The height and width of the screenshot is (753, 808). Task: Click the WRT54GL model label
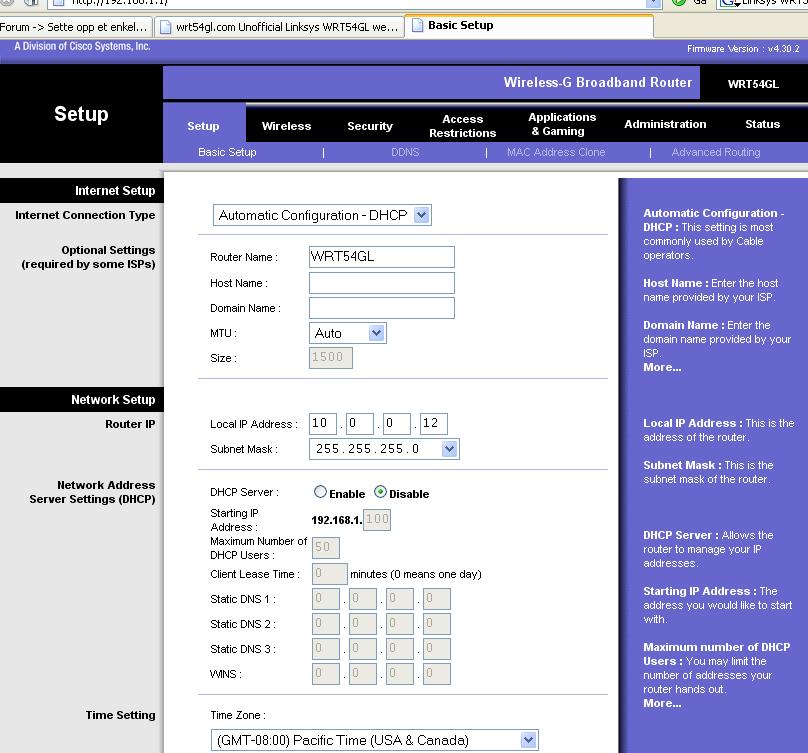753,84
